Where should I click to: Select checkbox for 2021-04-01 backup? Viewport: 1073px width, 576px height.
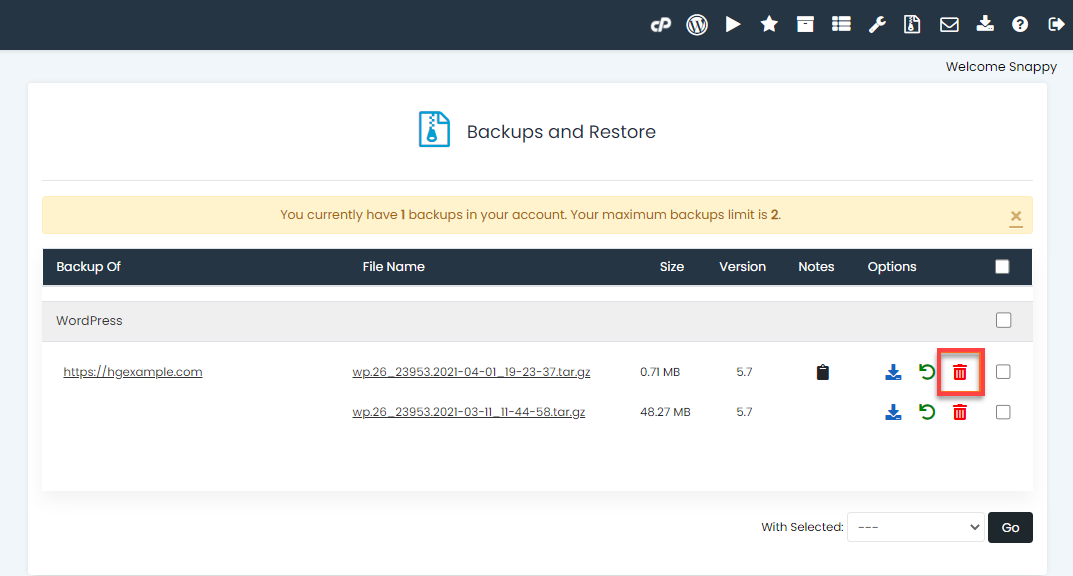[x=1003, y=371]
